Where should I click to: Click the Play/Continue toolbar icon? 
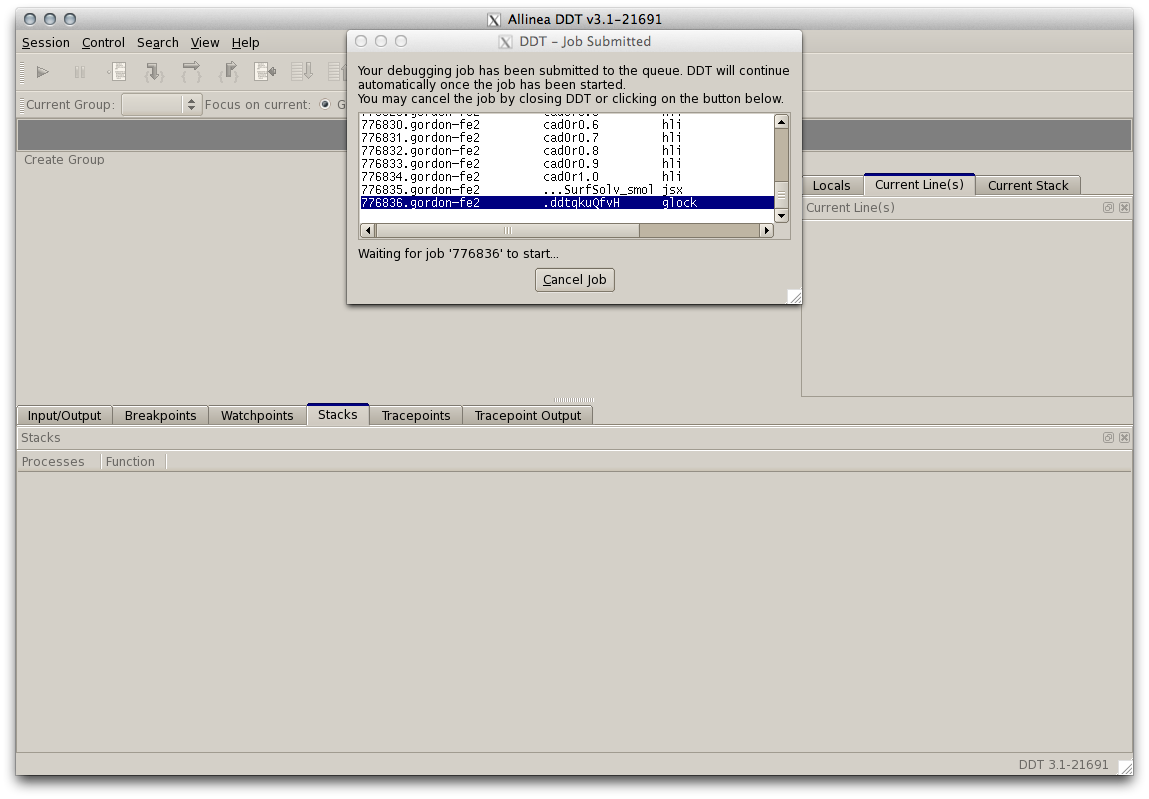[43, 72]
